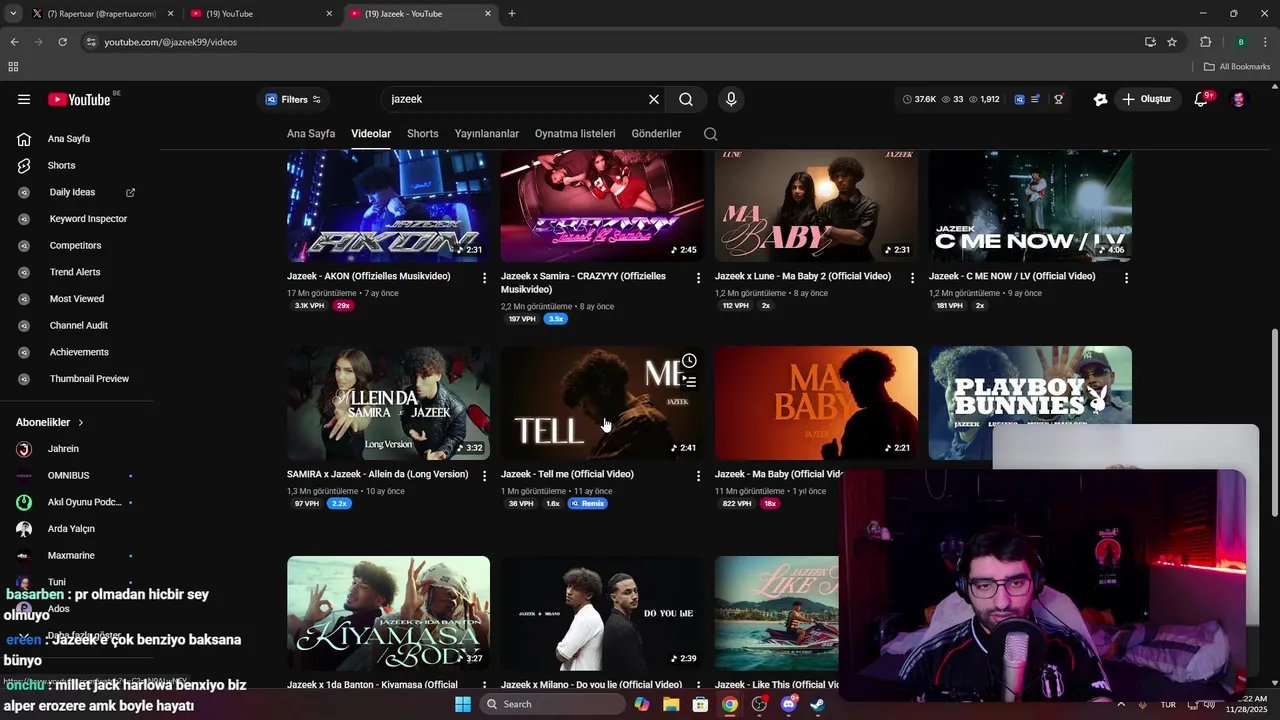The image size is (1280, 720).
Task: Open browser extensions puzzle icon
Action: click(x=1205, y=42)
